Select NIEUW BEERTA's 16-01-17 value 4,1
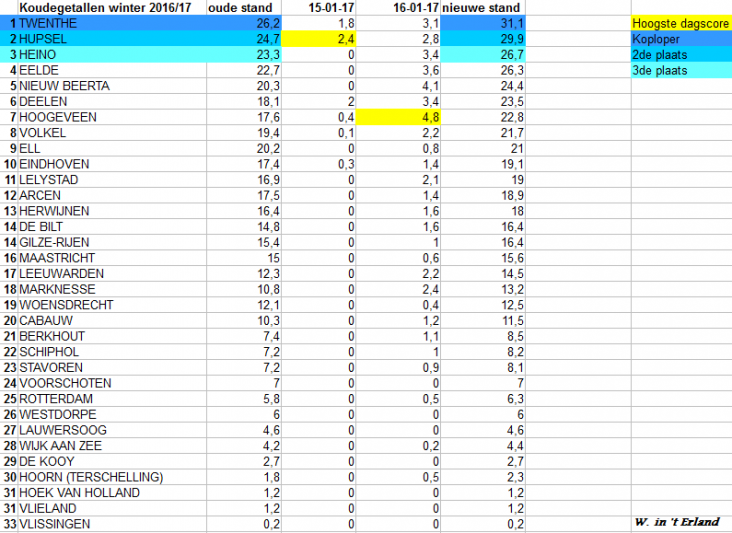Viewport: 732px width, 533px height. point(398,86)
